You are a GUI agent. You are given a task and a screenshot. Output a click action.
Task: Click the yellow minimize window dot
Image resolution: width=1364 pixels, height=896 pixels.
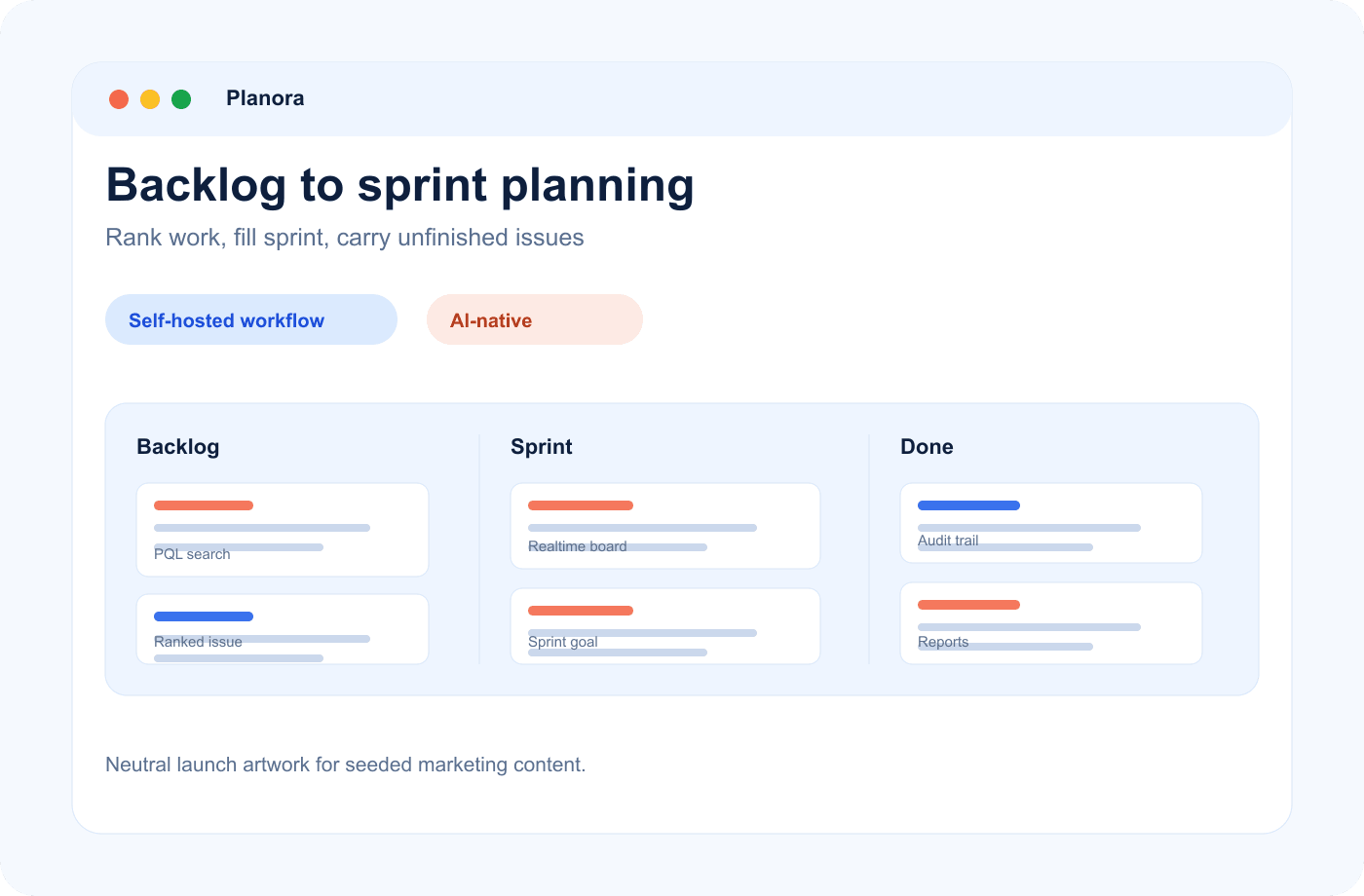tap(150, 99)
